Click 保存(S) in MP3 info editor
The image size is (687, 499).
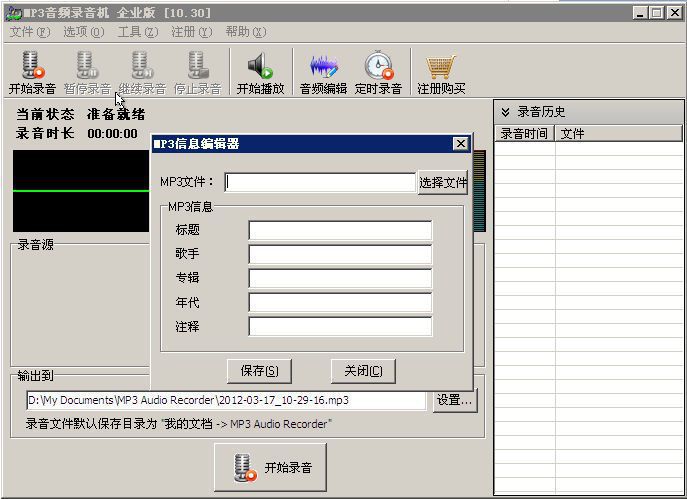259,371
